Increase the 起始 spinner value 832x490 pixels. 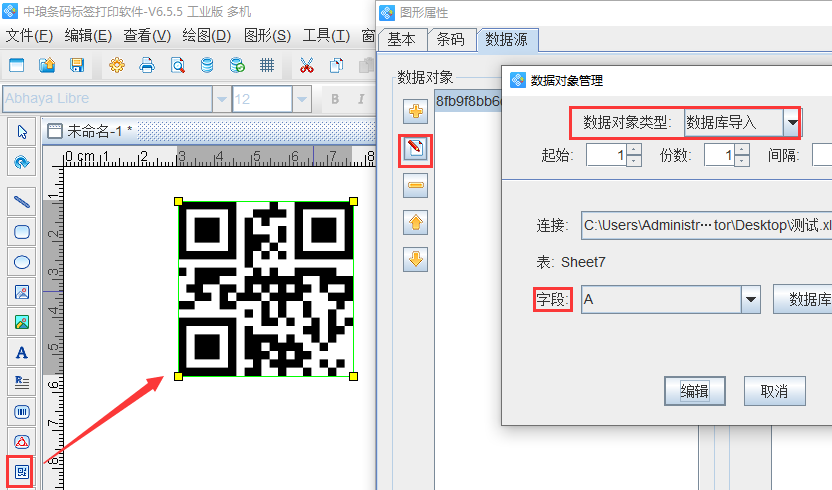pyautogui.click(x=634, y=150)
